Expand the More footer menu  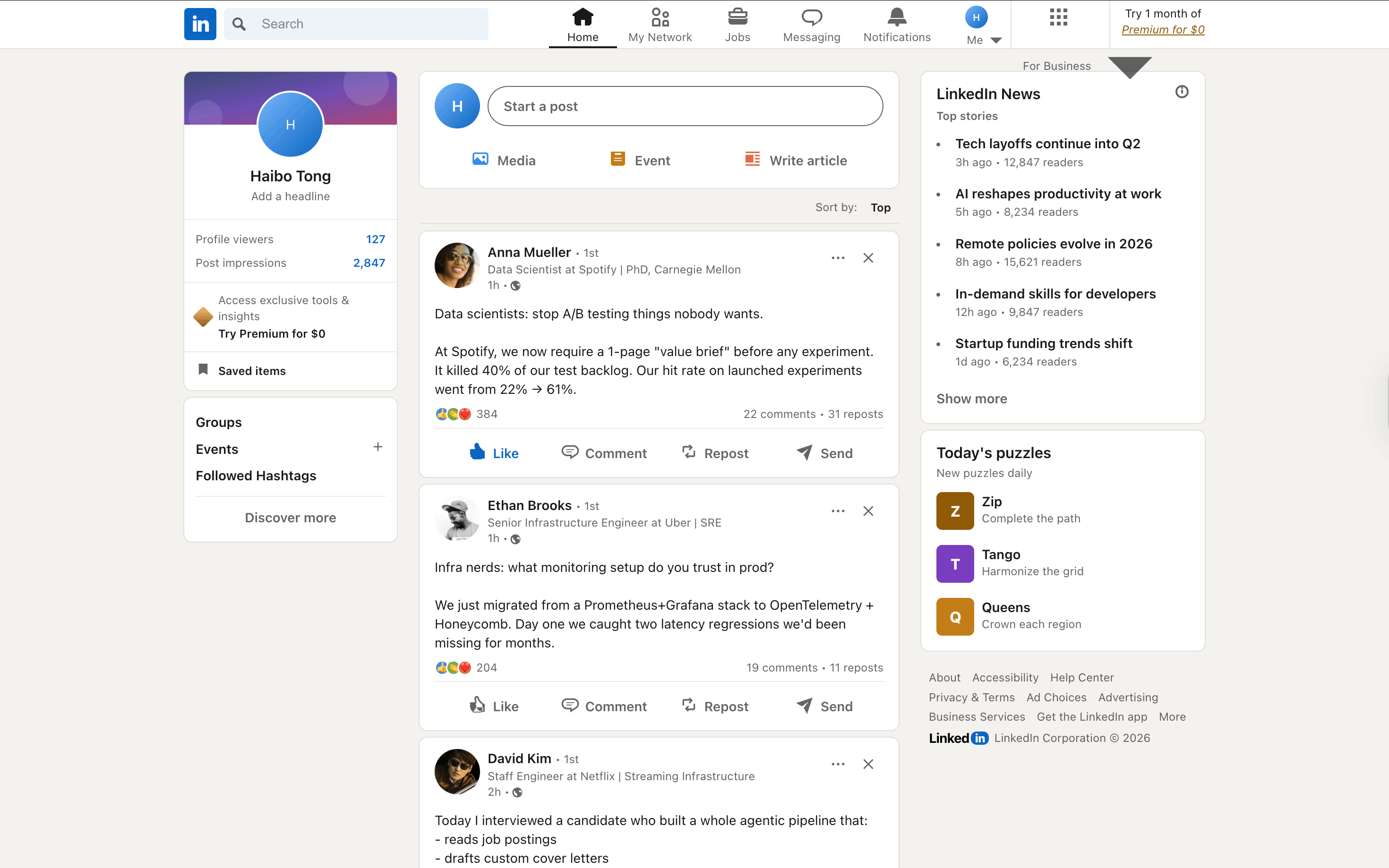pyautogui.click(x=1172, y=716)
